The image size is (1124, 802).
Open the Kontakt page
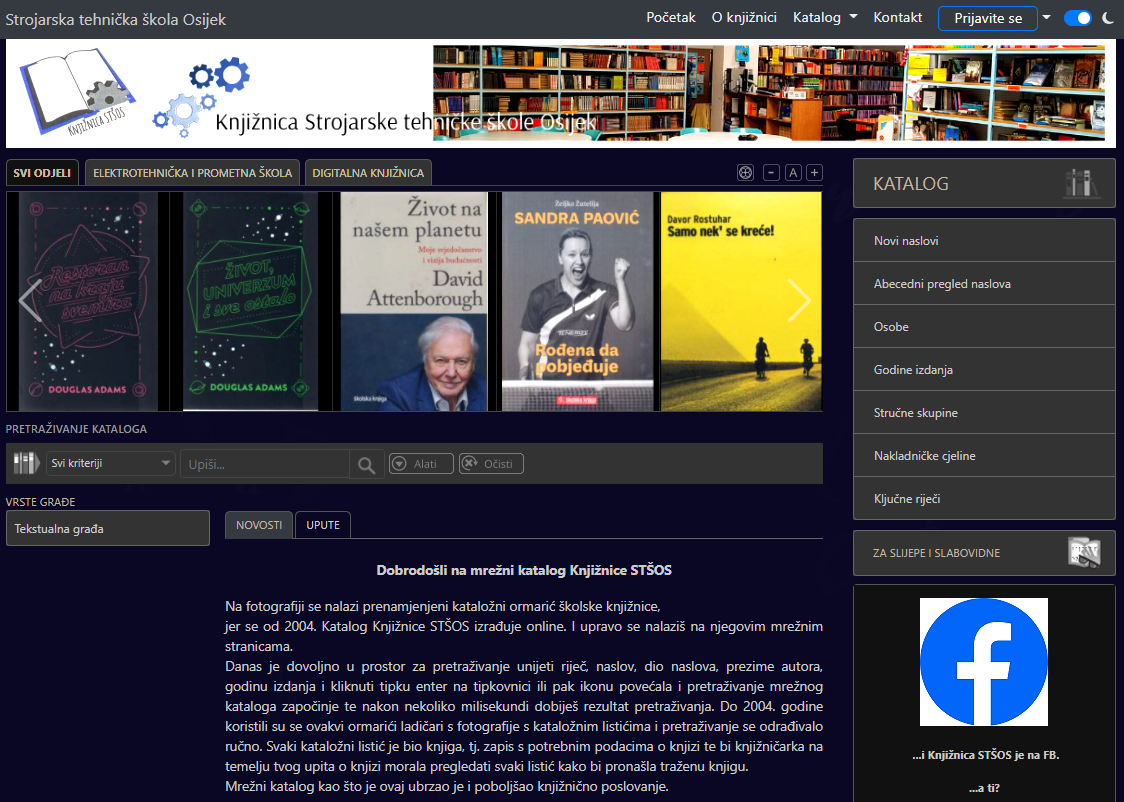897,17
